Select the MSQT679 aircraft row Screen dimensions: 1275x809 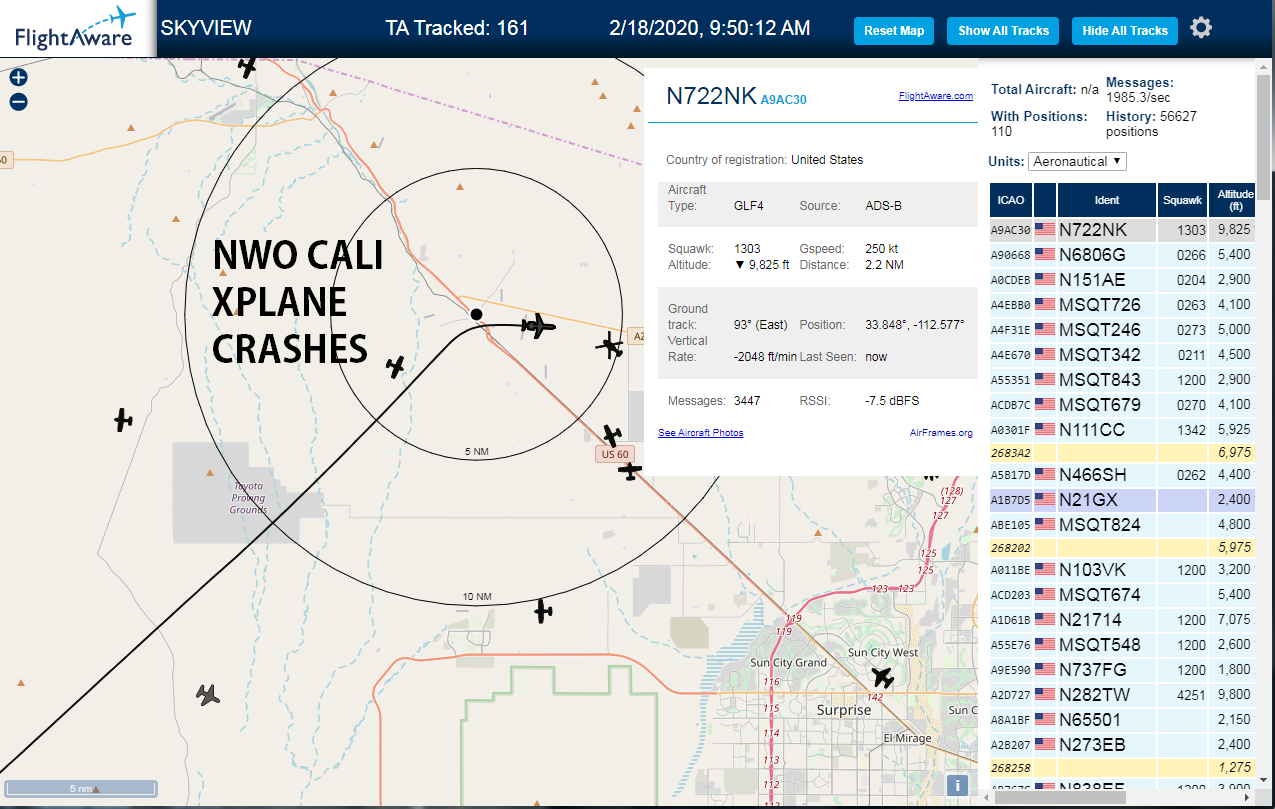click(x=1122, y=405)
